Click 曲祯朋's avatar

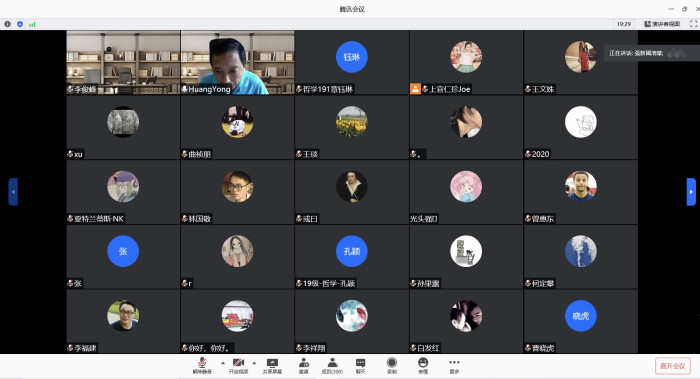click(238, 121)
